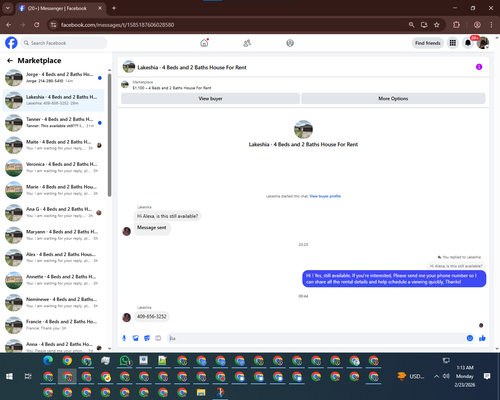Open the notifications bell
This screenshot has width=500, height=400.
(468, 43)
